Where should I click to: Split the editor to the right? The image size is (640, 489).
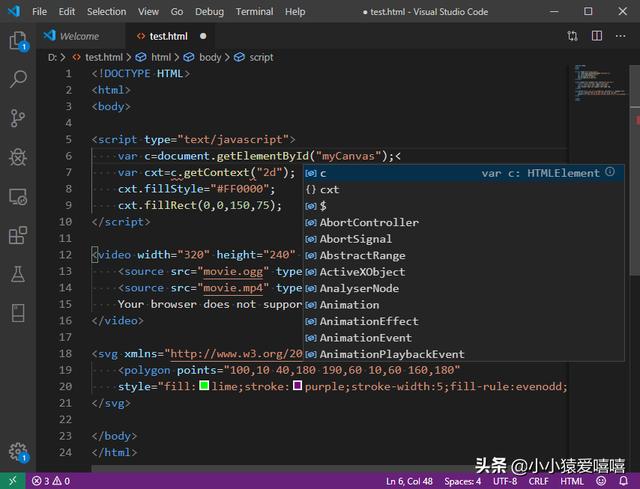(x=597, y=36)
